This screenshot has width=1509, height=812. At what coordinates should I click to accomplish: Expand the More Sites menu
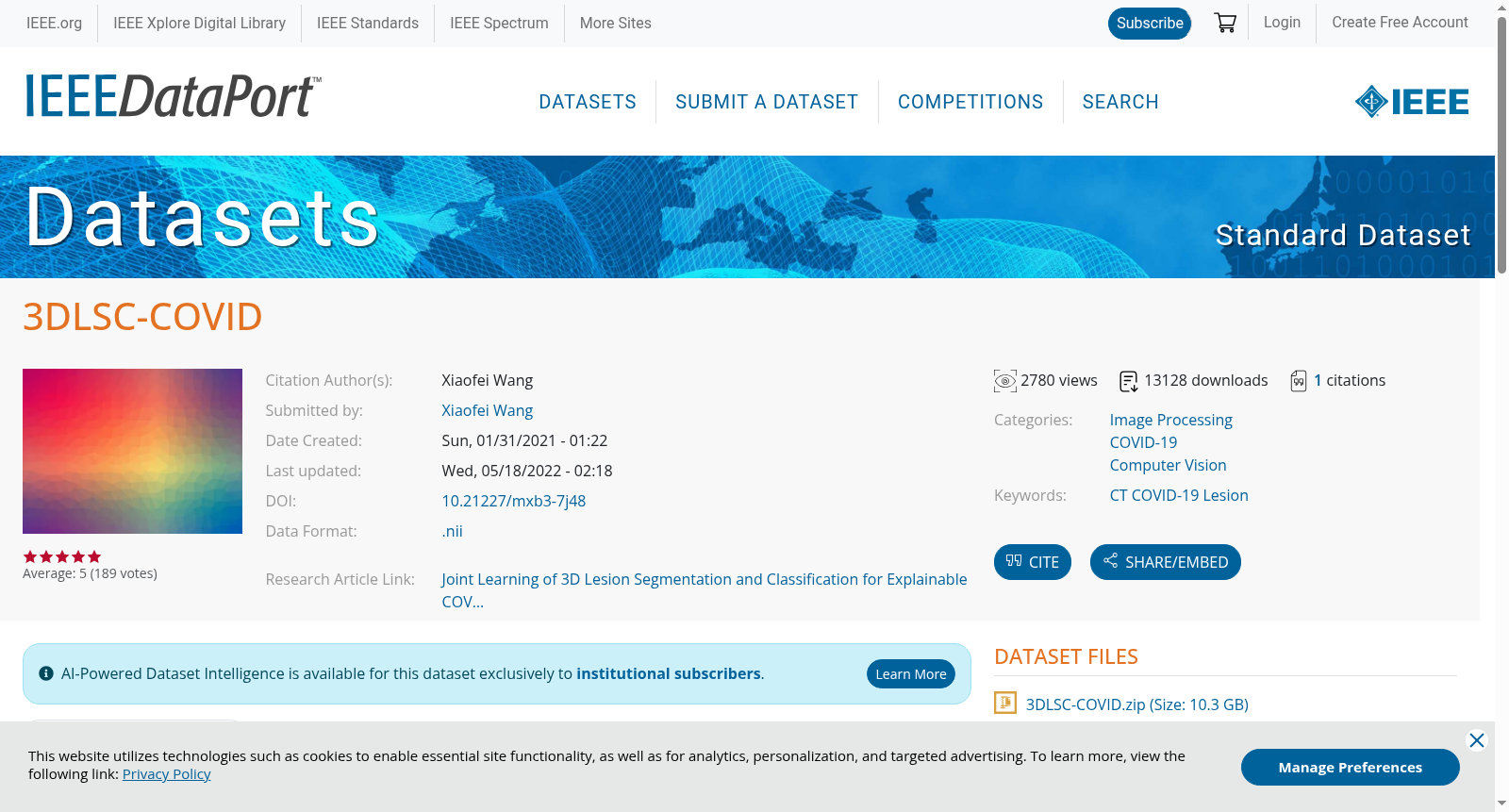[615, 23]
